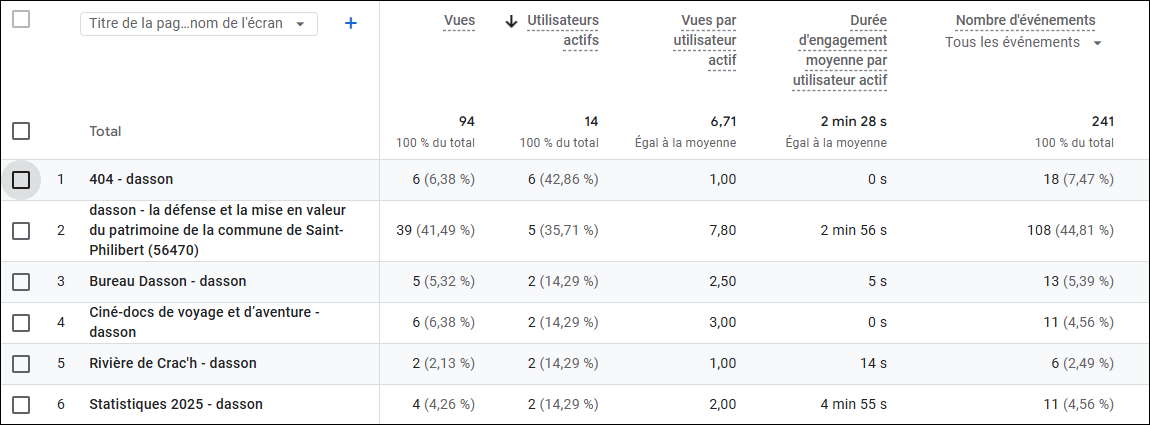Check the Ciné-docs de voyage row checkbox
1150x425 pixels.
[x=21, y=323]
